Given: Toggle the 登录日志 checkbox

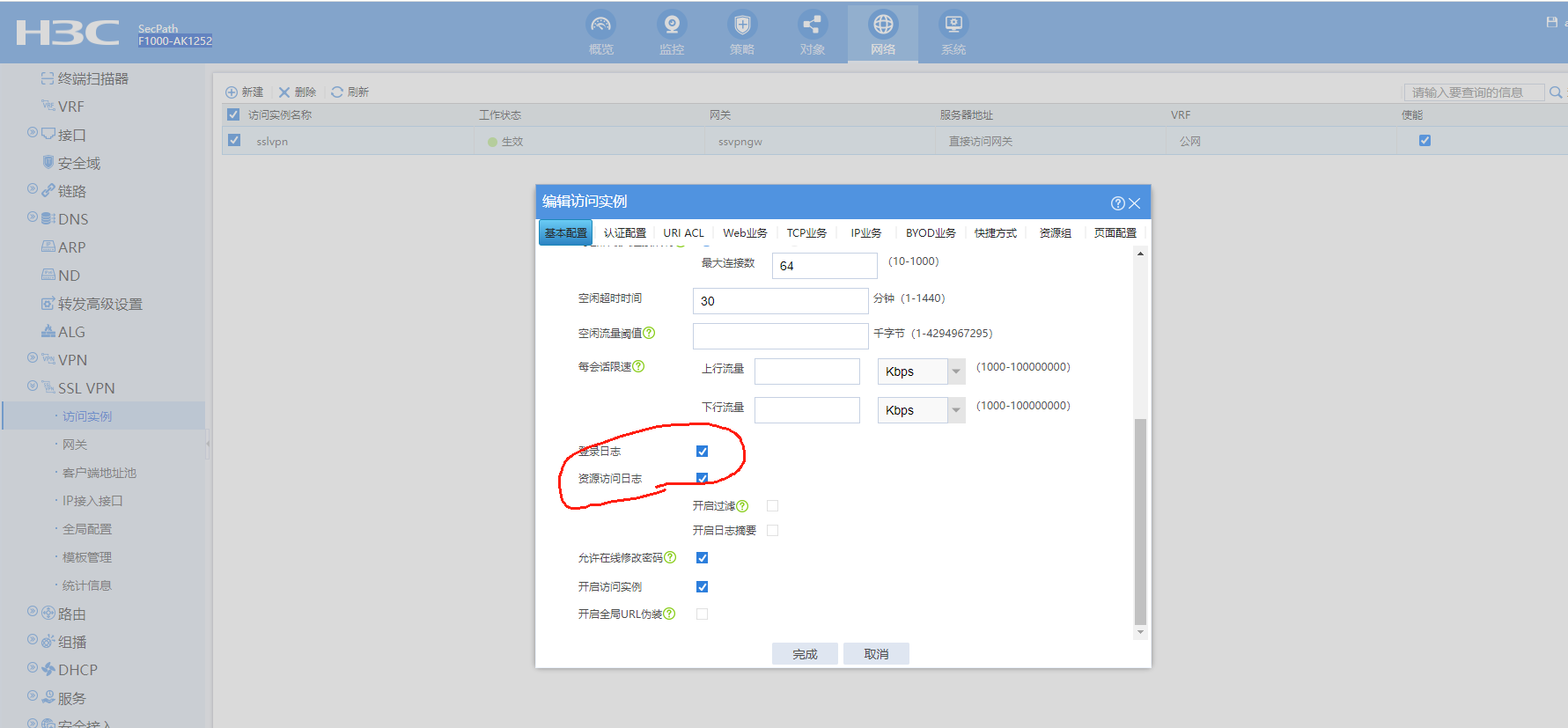Looking at the screenshot, I should [x=702, y=452].
